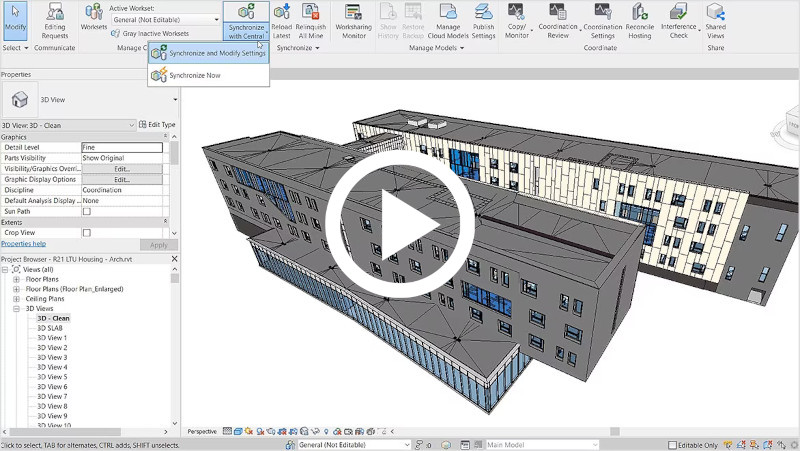Open Shared Views

click(715, 21)
